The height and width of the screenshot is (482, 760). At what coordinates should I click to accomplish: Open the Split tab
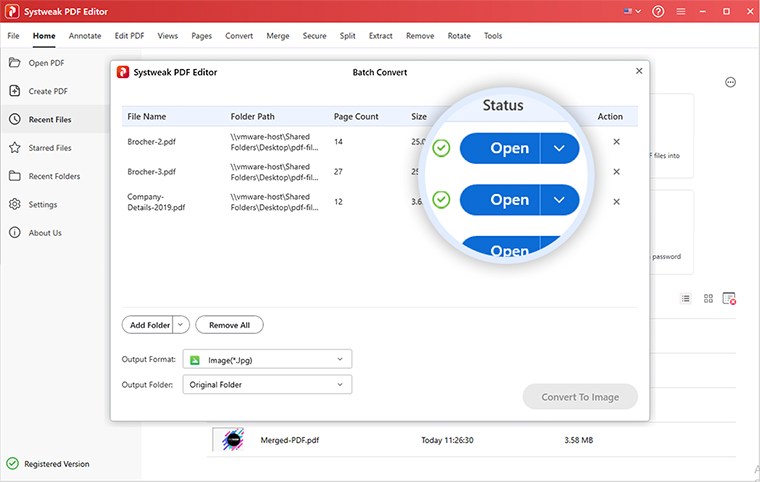[348, 36]
